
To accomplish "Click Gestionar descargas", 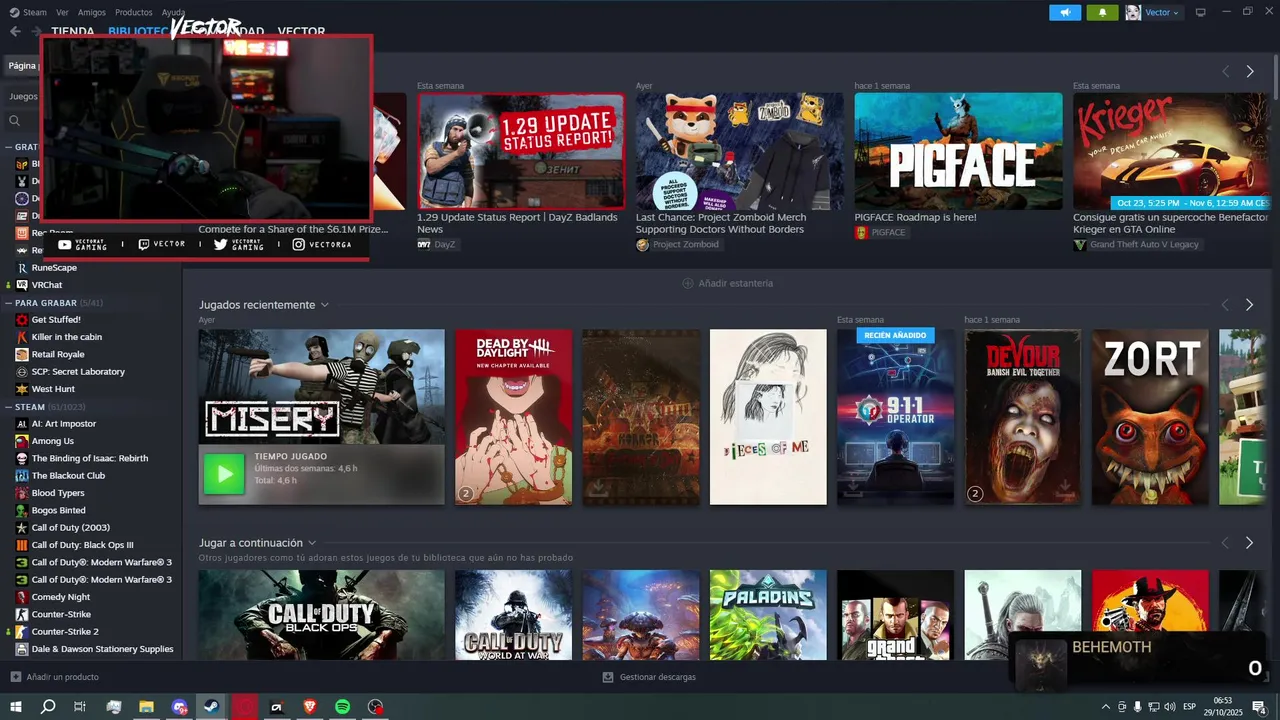I will point(649,677).
